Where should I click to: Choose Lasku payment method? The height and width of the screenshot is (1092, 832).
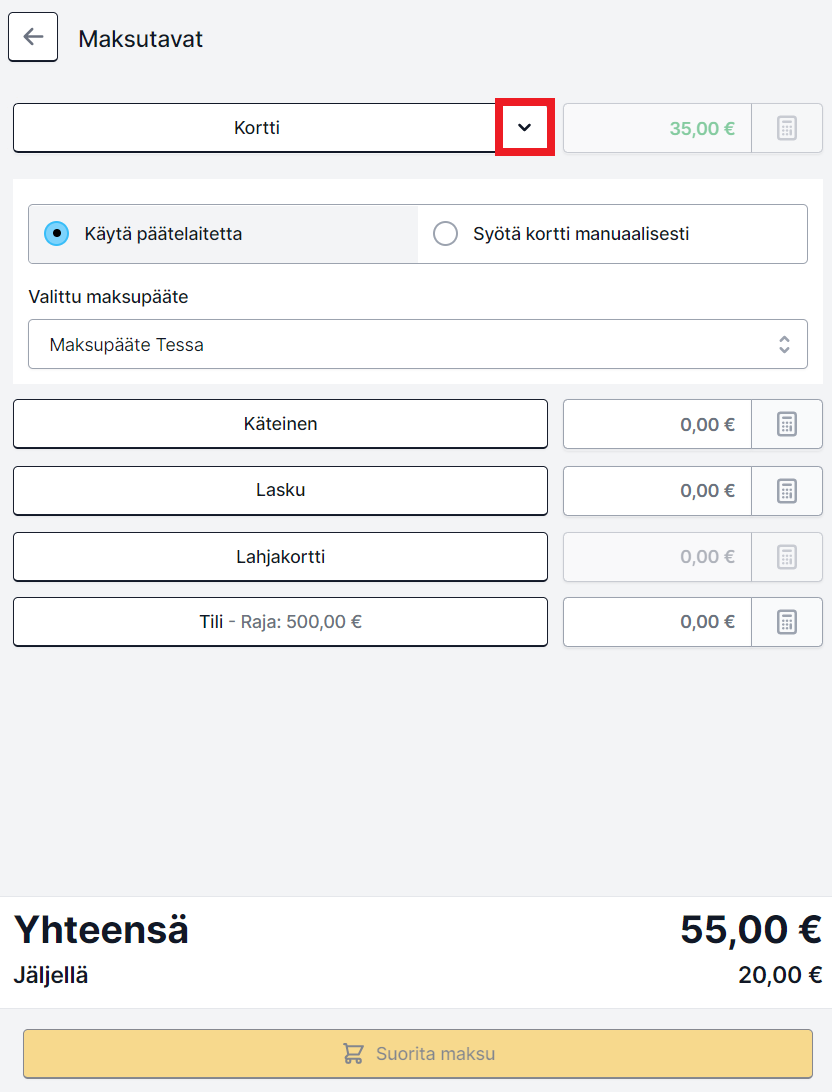click(x=281, y=491)
